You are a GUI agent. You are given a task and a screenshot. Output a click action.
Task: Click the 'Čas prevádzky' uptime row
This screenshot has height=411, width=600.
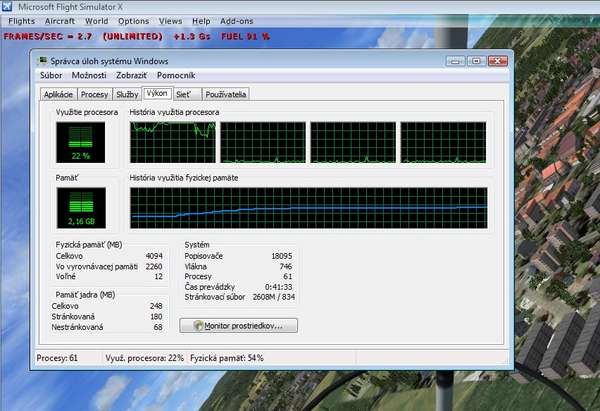[x=238, y=287]
